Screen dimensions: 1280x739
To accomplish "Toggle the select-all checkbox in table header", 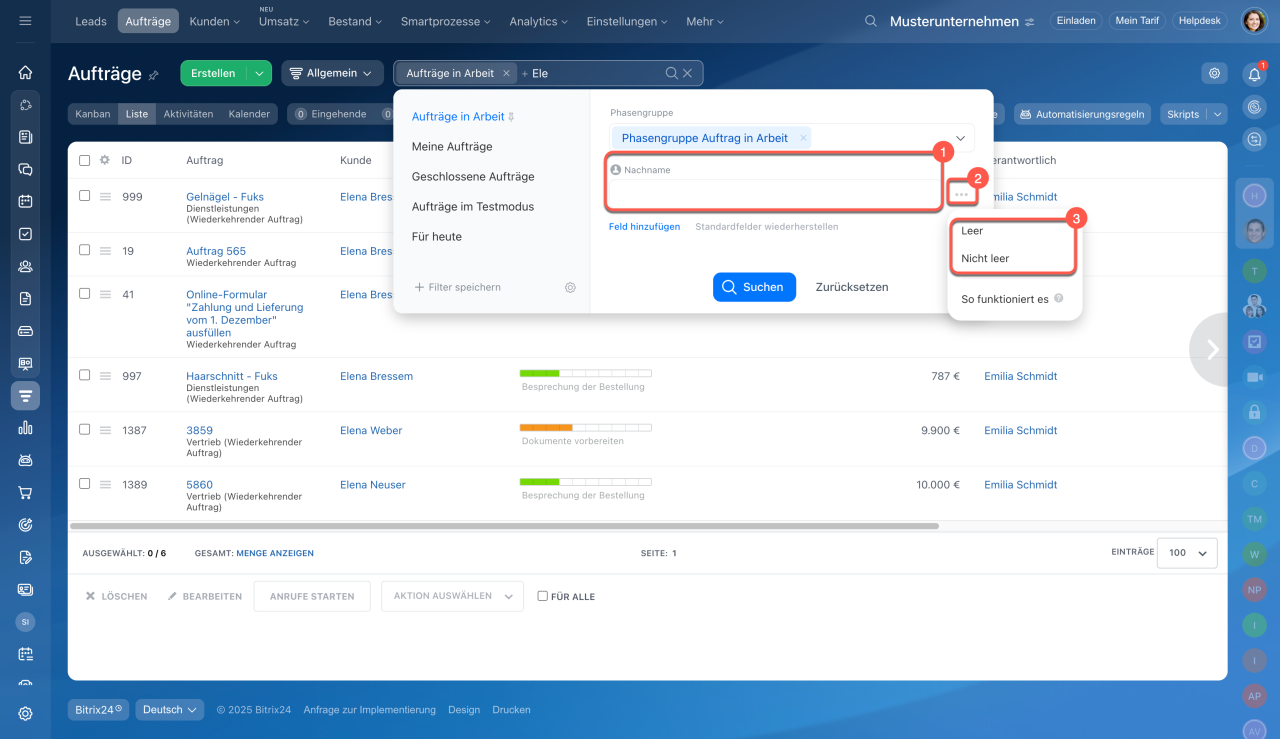I will [x=84, y=160].
